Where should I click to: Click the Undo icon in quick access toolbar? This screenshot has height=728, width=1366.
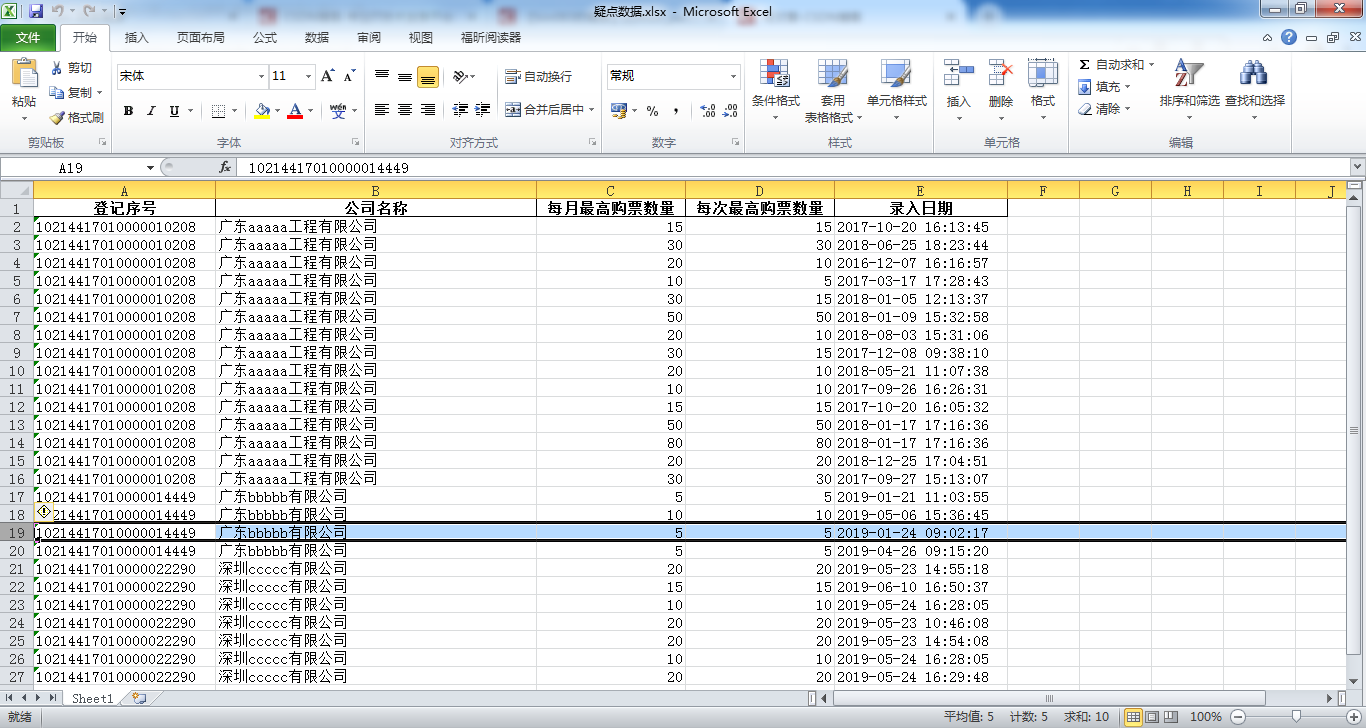58,12
